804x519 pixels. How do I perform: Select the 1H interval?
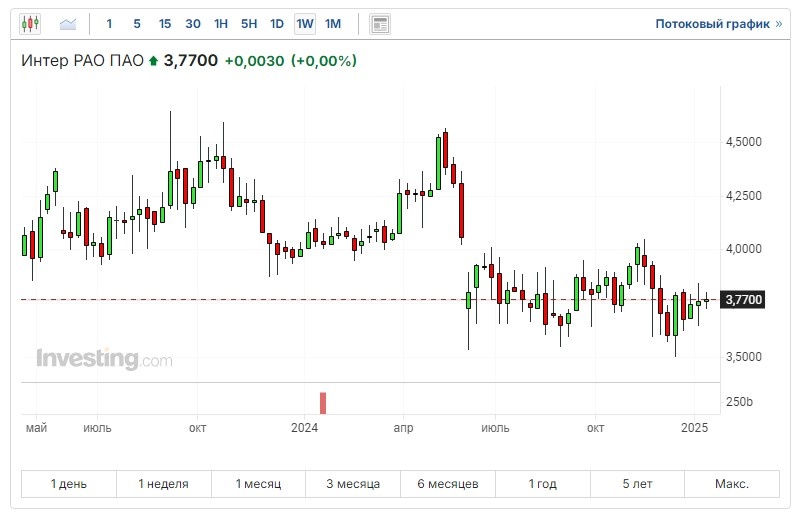click(221, 24)
